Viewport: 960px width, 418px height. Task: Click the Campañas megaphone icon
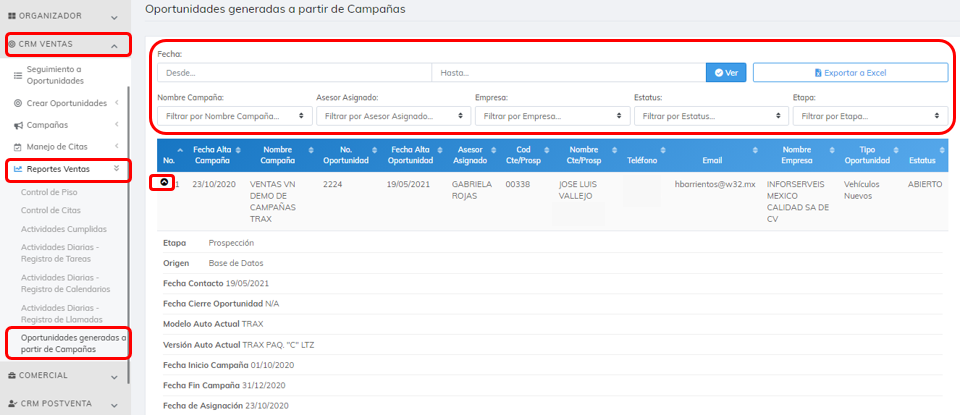tap(18, 125)
